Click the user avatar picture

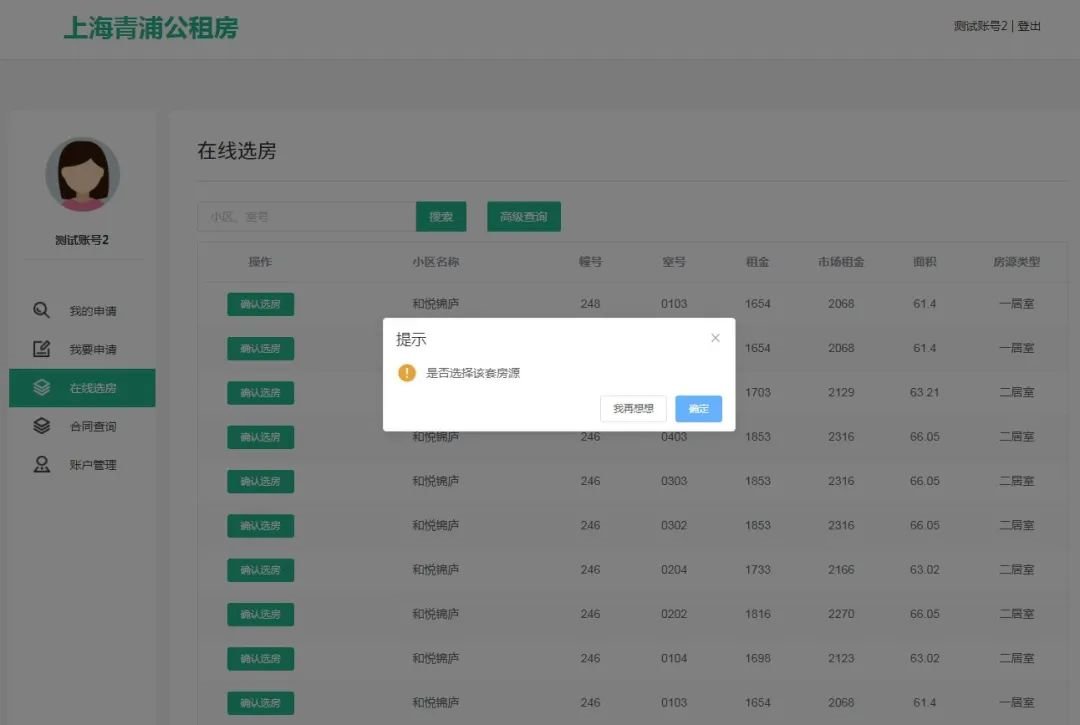click(x=82, y=175)
